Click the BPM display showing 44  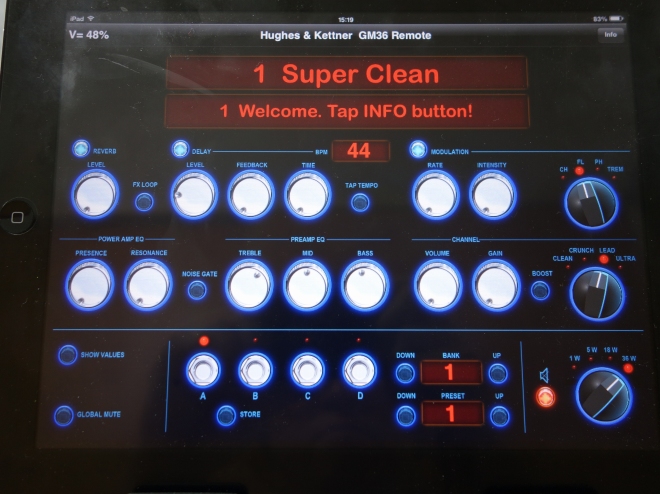click(x=361, y=151)
